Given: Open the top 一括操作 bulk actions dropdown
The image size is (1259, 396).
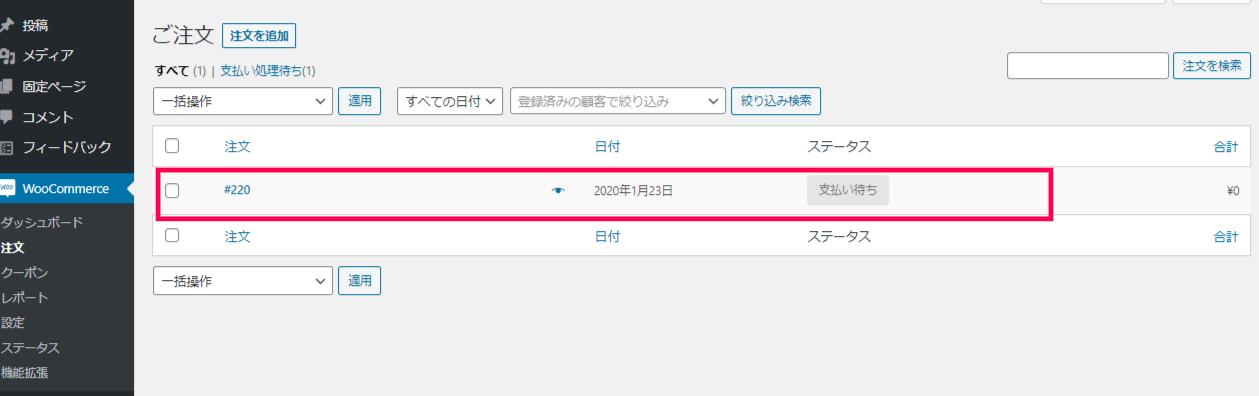Looking at the screenshot, I should point(243,101).
